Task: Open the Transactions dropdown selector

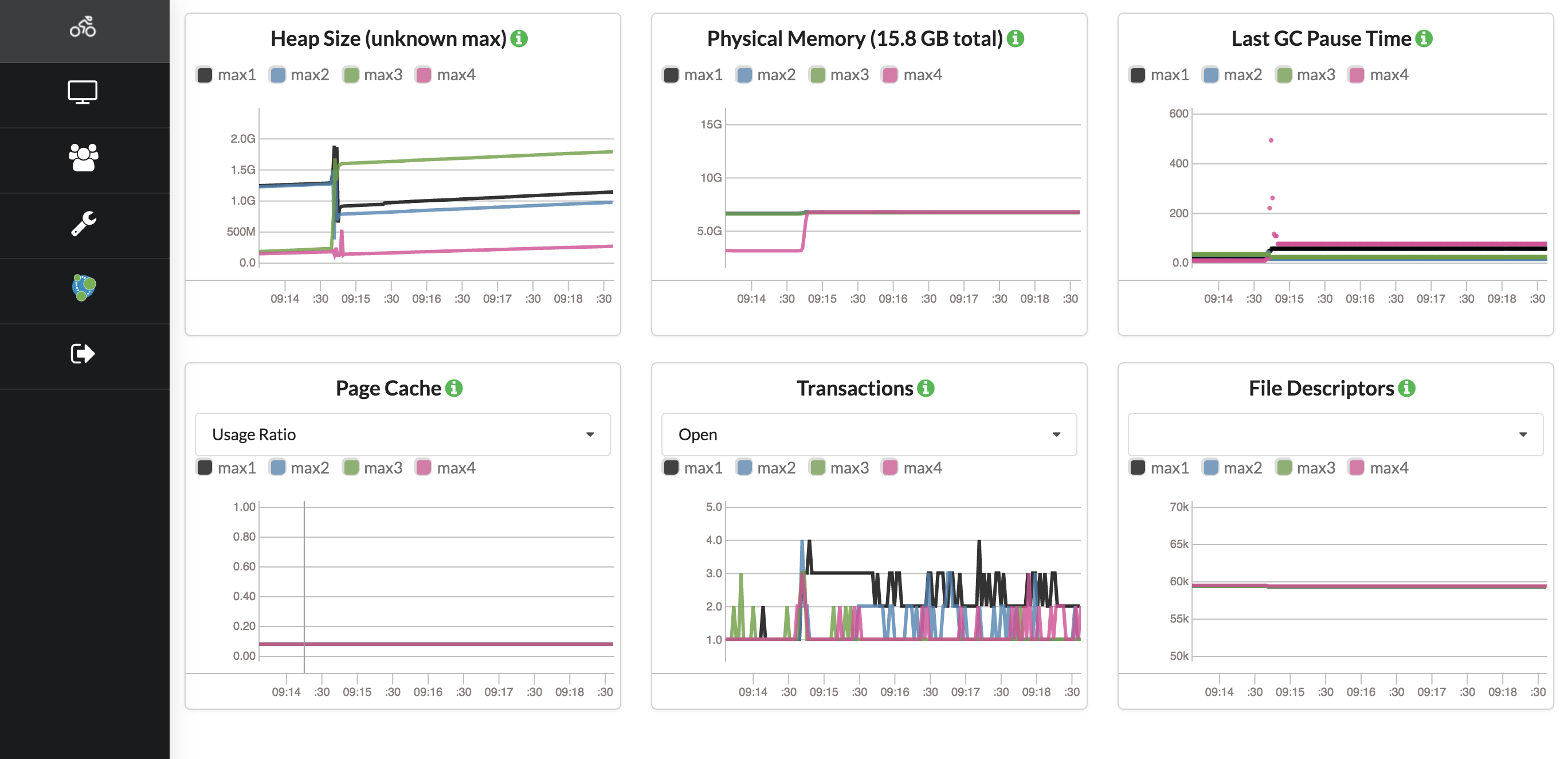Action: pyautogui.click(x=867, y=433)
